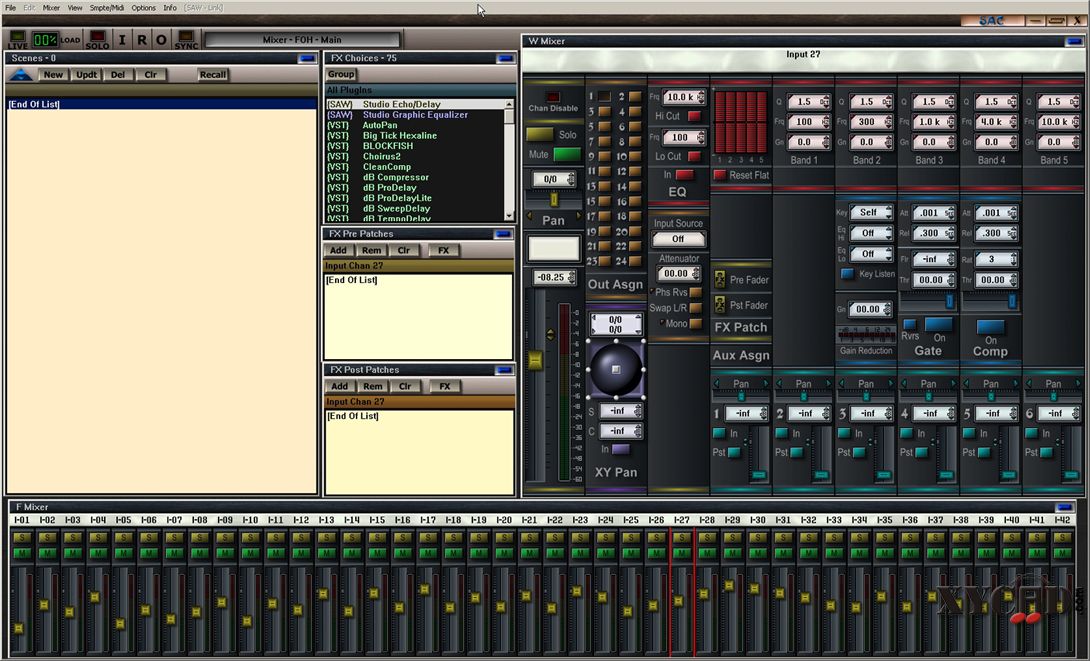Click FX button in FX Post Patches panel
The height and width of the screenshot is (661, 1090).
[445, 386]
